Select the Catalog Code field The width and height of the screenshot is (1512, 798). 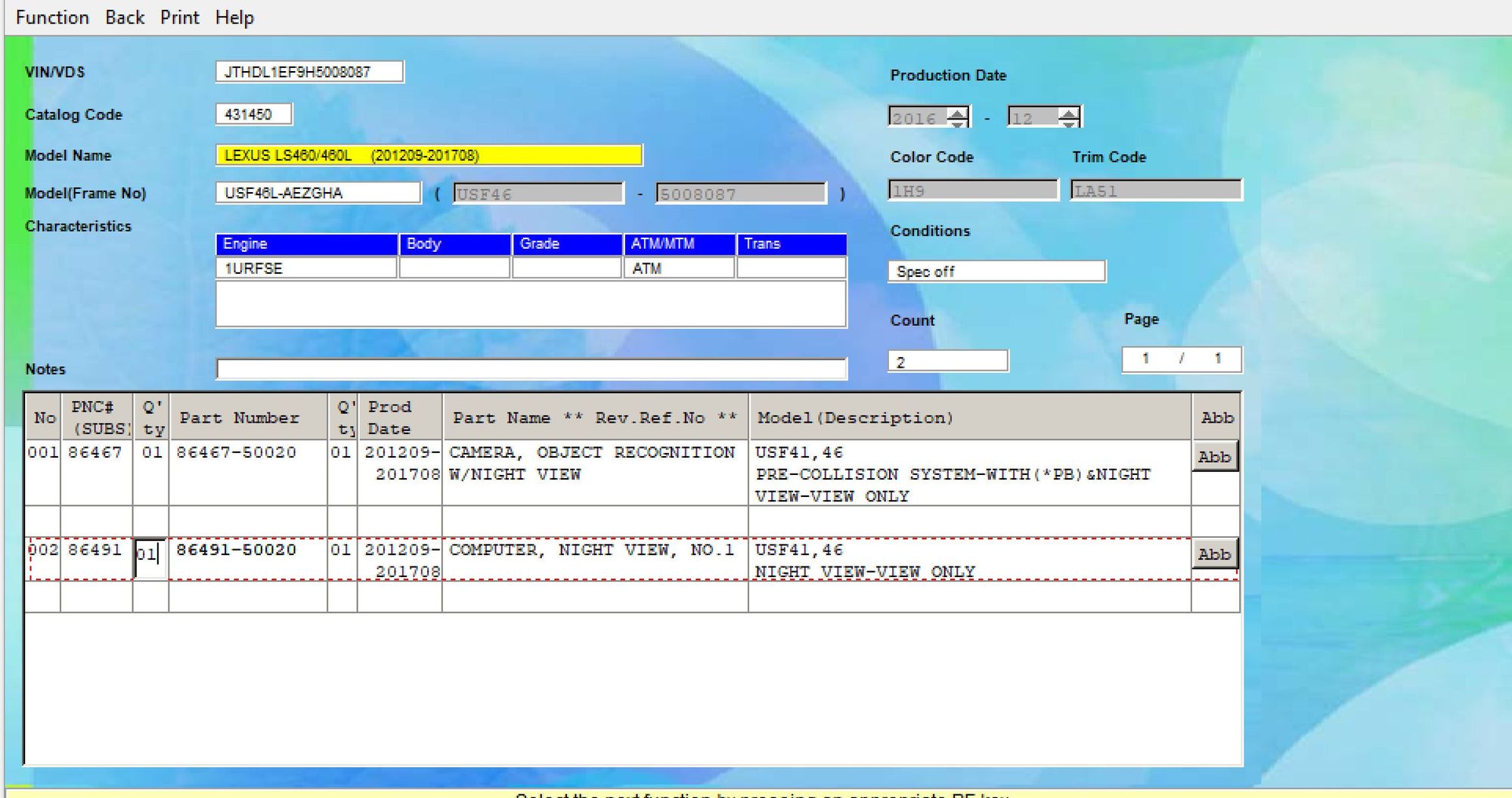coord(253,114)
